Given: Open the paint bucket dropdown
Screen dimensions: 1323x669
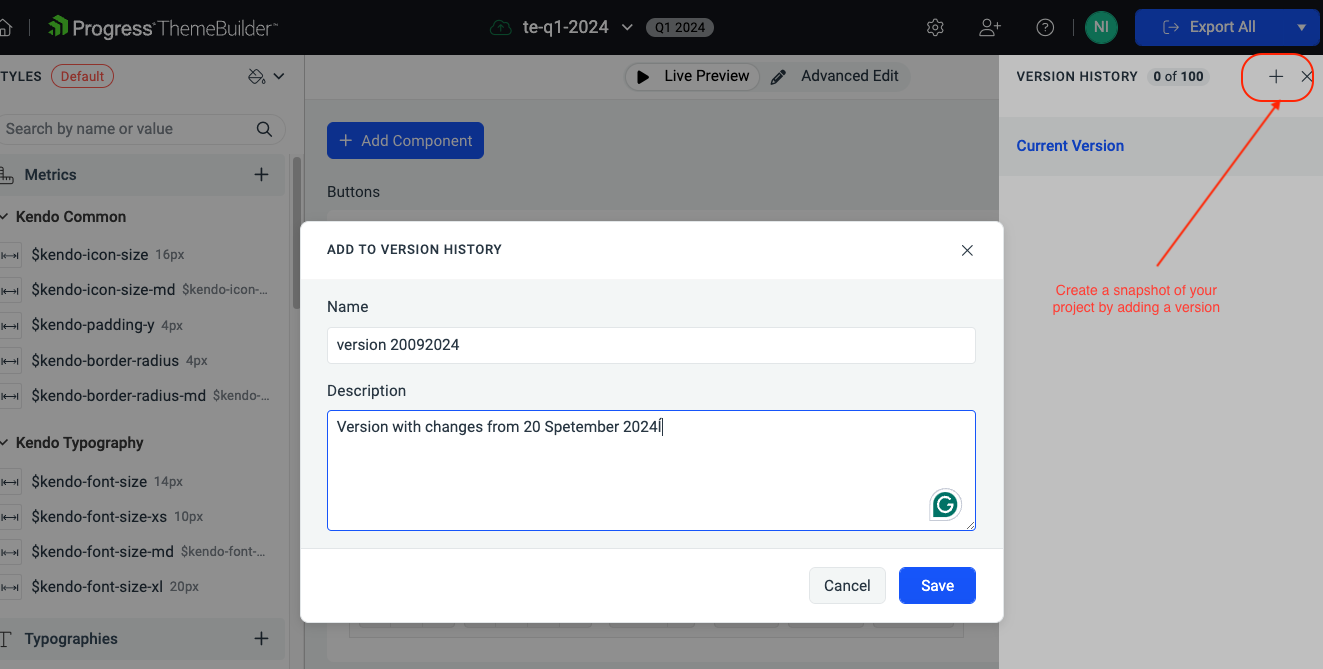Looking at the screenshot, I should [265, 76].
